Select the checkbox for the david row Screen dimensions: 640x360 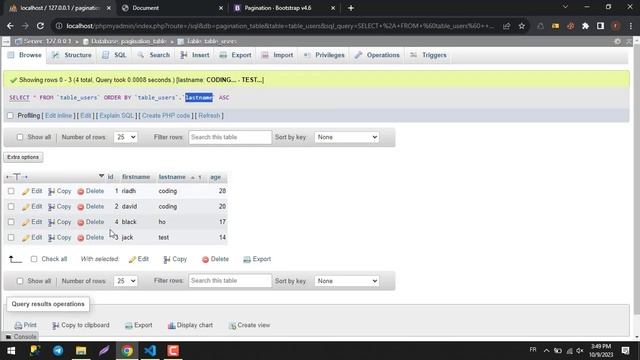[11, 207]
